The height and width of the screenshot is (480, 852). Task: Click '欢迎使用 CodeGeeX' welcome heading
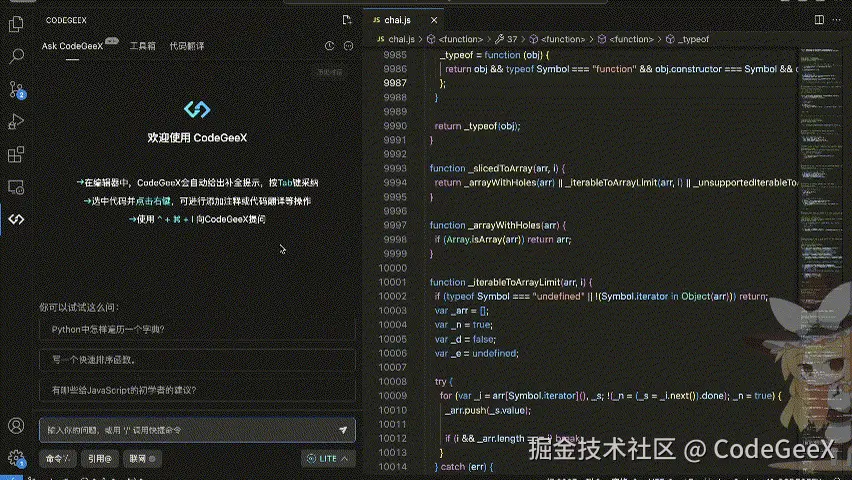click(x=197, y=138)
